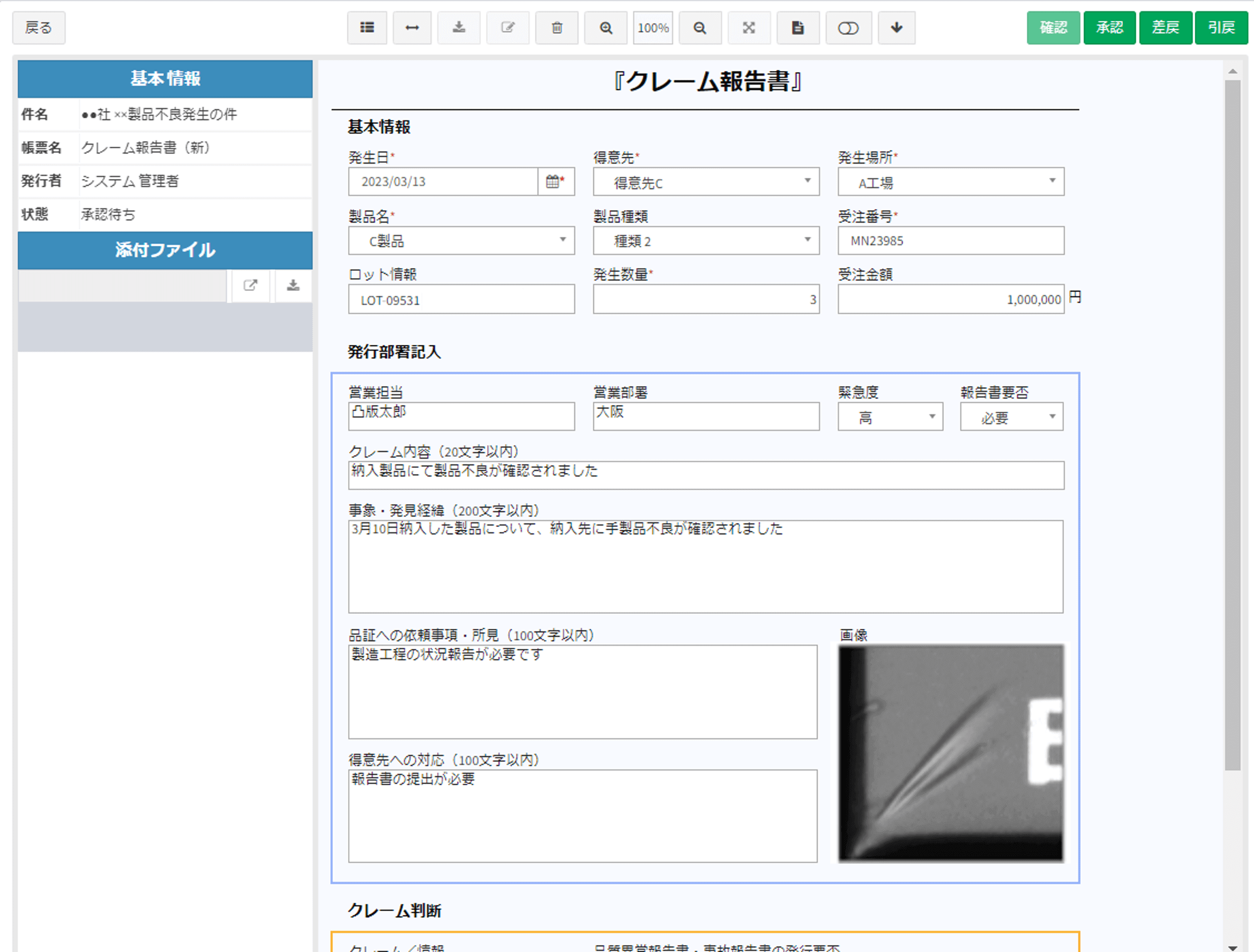Click the 差戻 send-back button
This screenshot has height=952, width=1254.
click(1166, 28)
